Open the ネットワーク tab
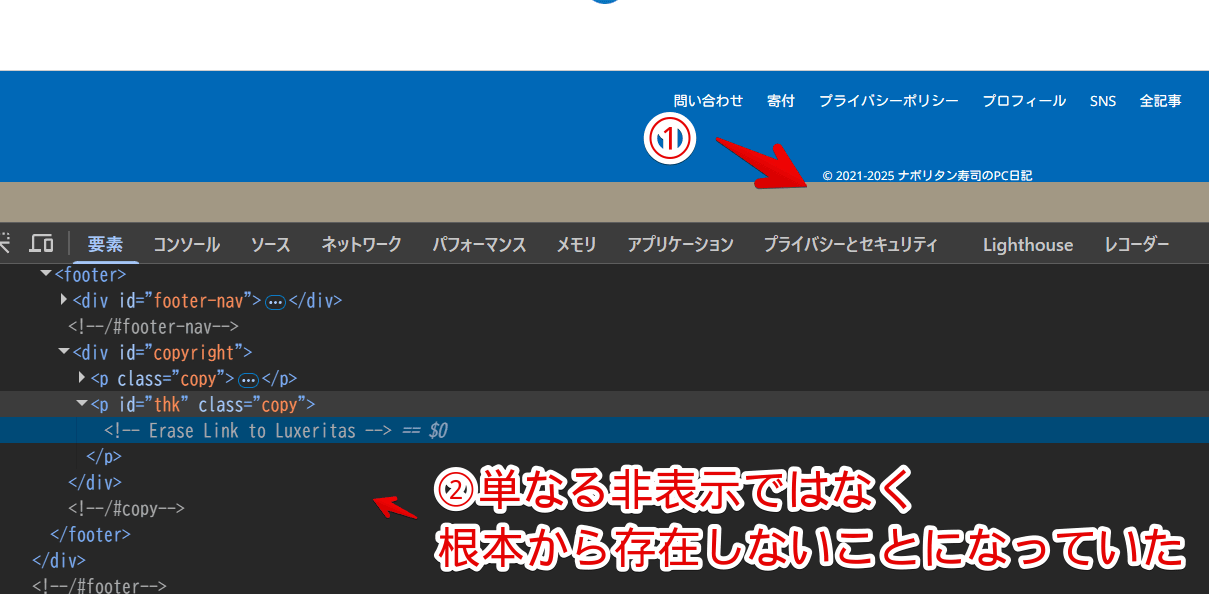This screenshot has width=1209, height=594. [x=361, y=244]
